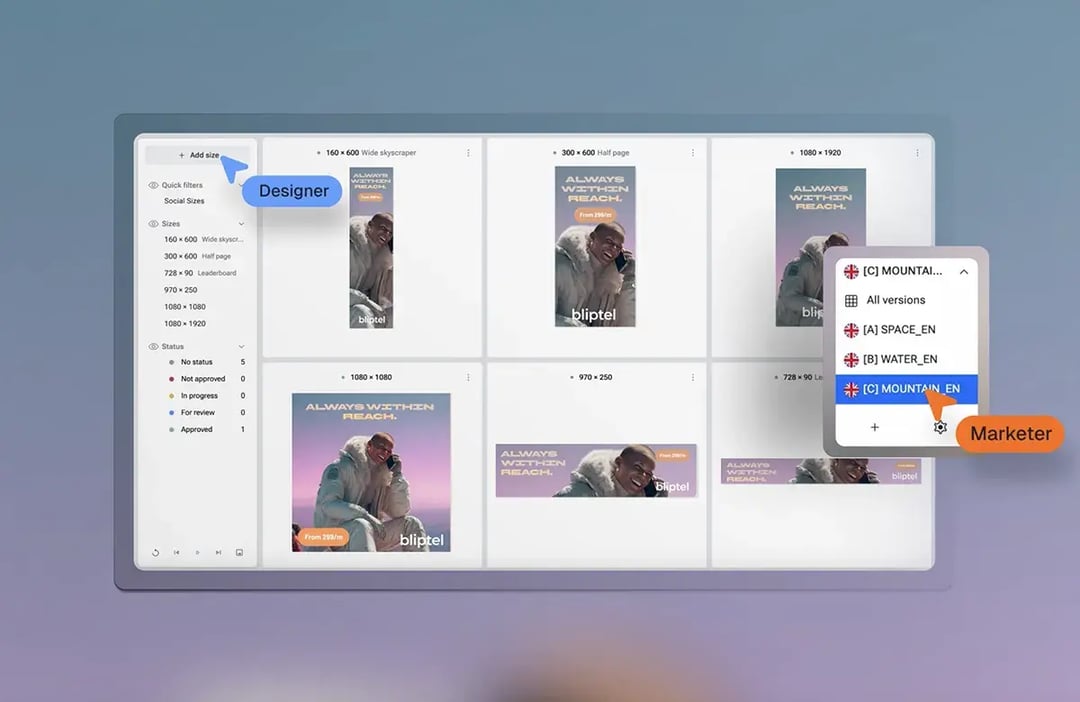Open the preview image icon at bottom left

pyautogui.click(x=239, y=552)
